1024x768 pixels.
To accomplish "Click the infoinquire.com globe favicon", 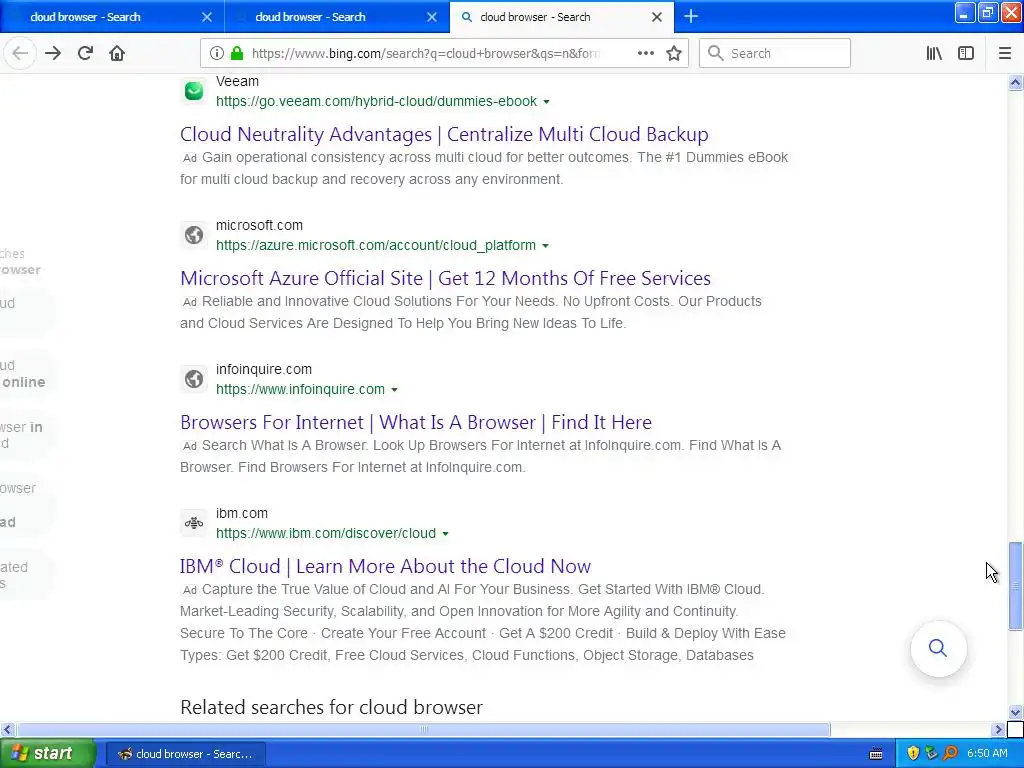I will click(x=194, y=379).
